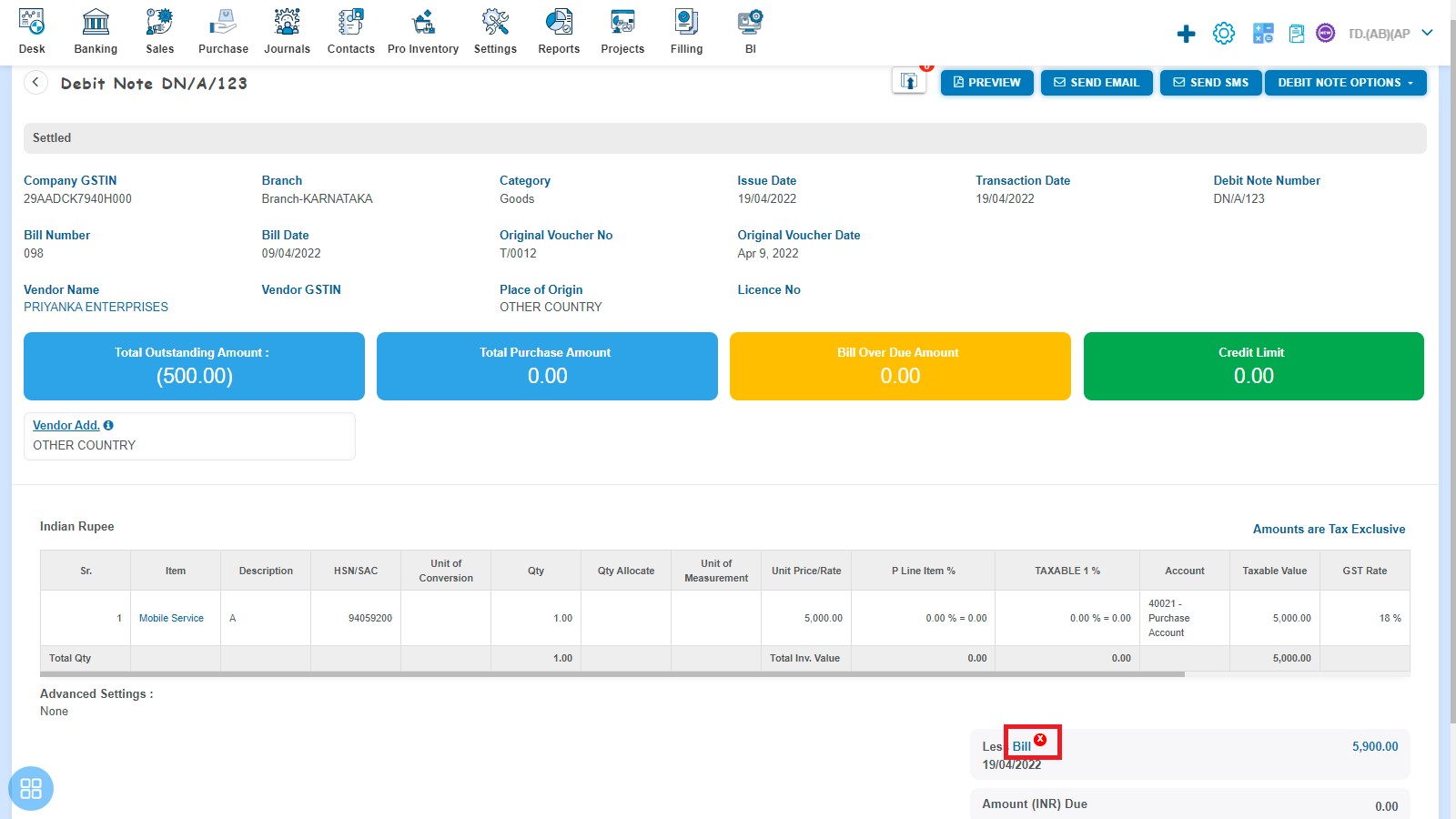Click the Total Outstanding Amount card
Image resolution: width=1456 pixels, height=819 pixels.
coord(194,366)
